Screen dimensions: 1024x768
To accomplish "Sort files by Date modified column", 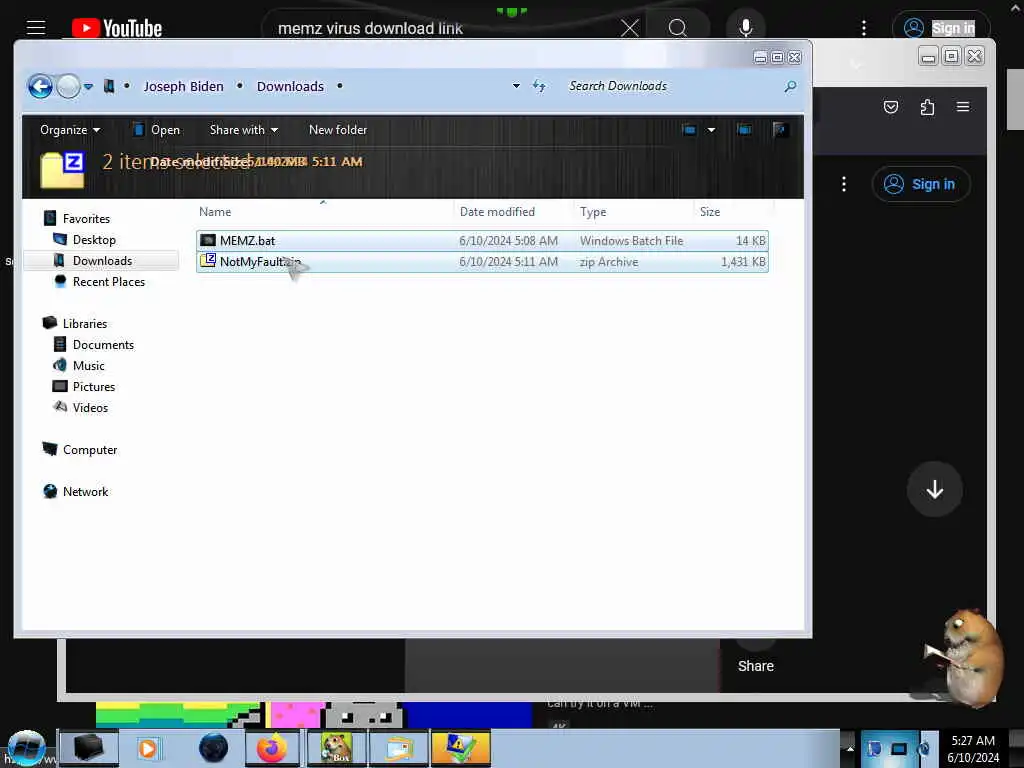I will point(497,212).
